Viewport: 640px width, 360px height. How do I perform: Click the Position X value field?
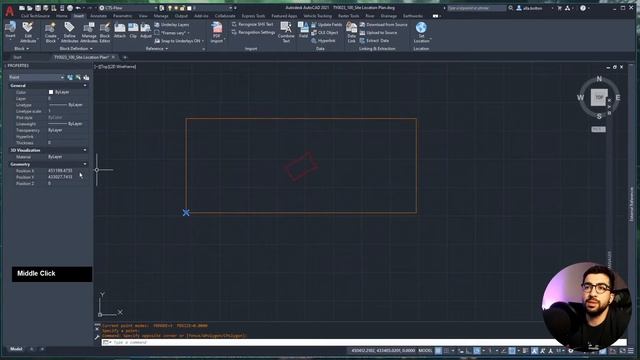coord(67,171)
